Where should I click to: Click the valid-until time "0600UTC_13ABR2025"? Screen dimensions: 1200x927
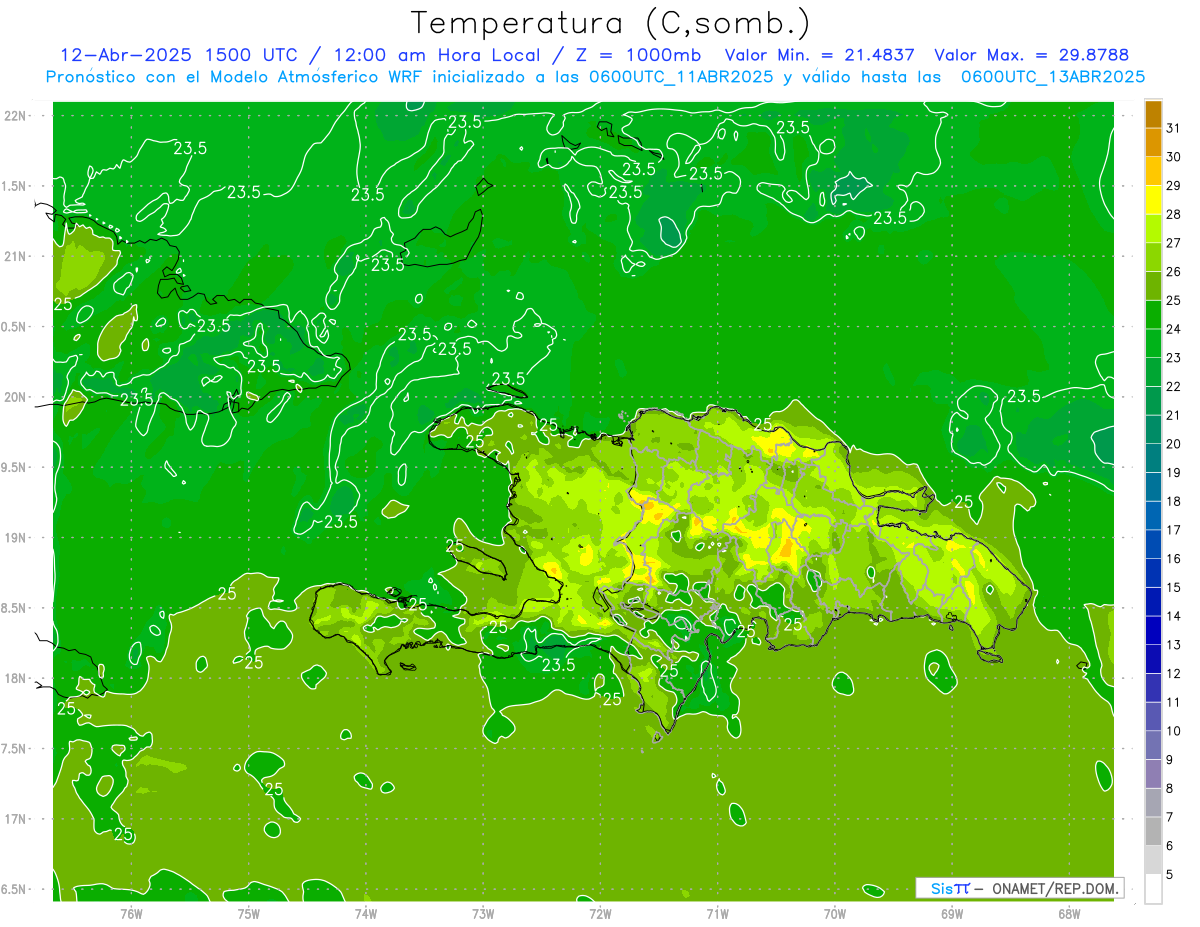[1053, 76]
